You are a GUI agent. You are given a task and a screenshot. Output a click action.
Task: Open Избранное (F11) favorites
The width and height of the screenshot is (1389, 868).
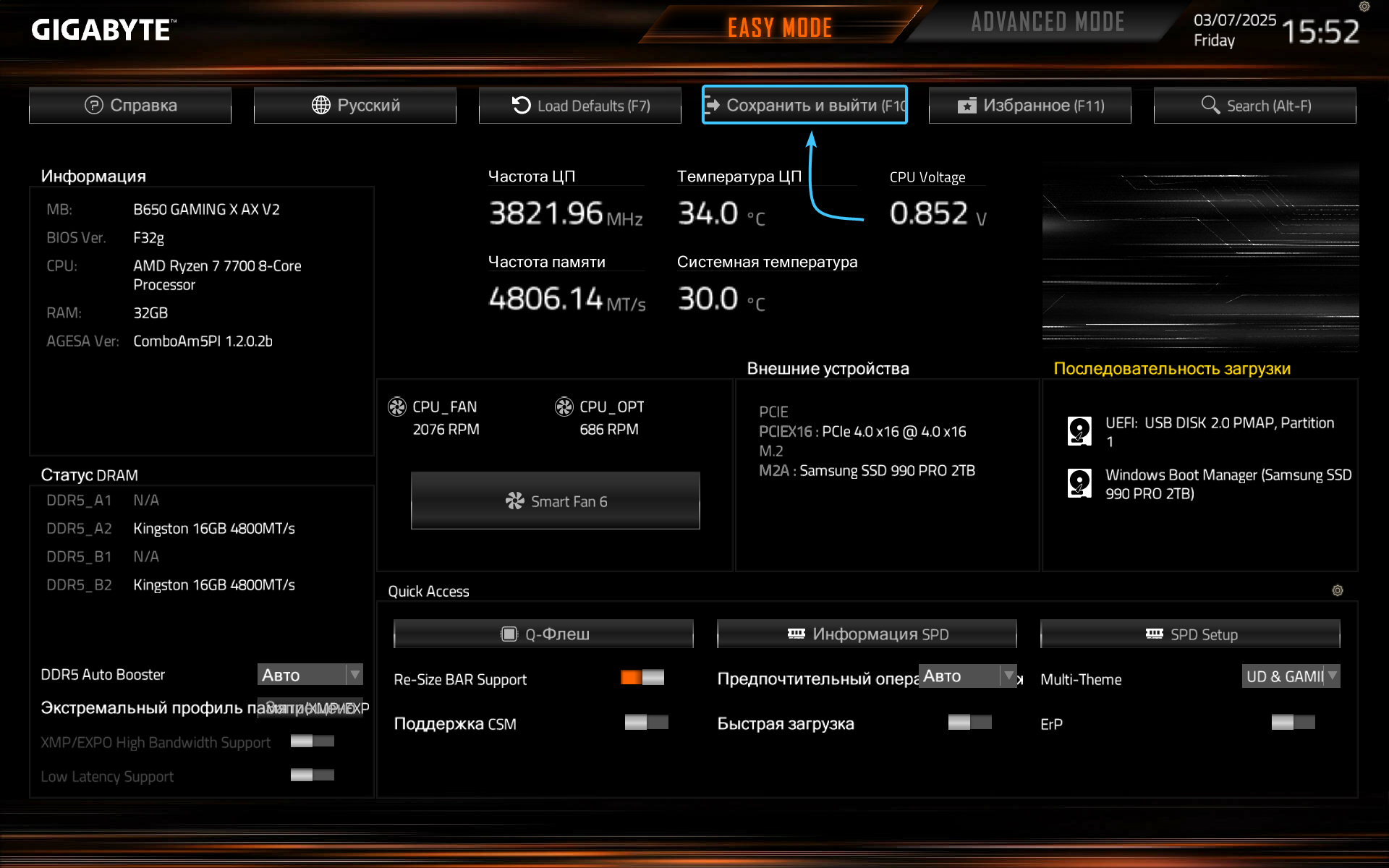tap(1030, 106)
